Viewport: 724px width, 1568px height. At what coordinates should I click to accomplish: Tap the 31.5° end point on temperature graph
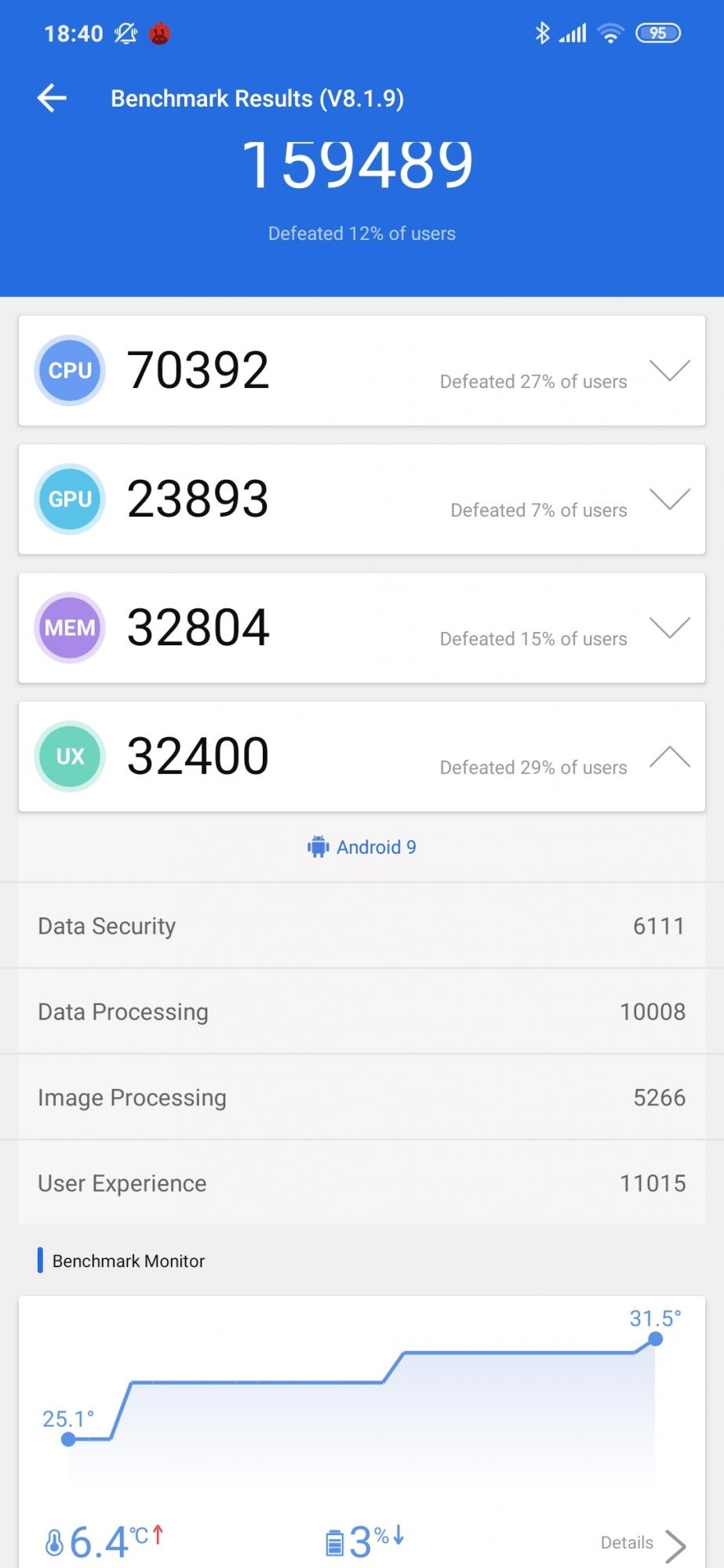tap(656, 1339)
